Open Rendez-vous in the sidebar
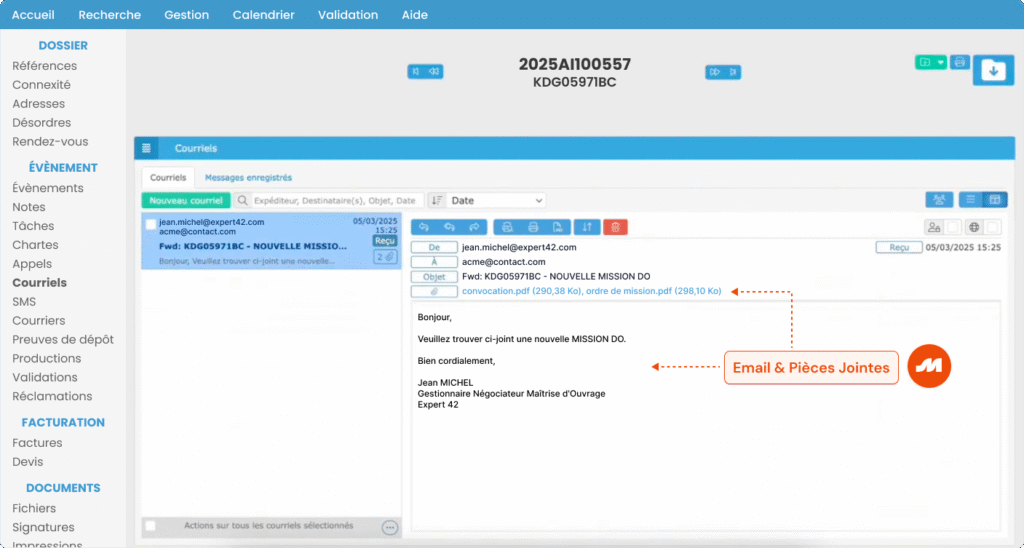 (x=50, y=142)
